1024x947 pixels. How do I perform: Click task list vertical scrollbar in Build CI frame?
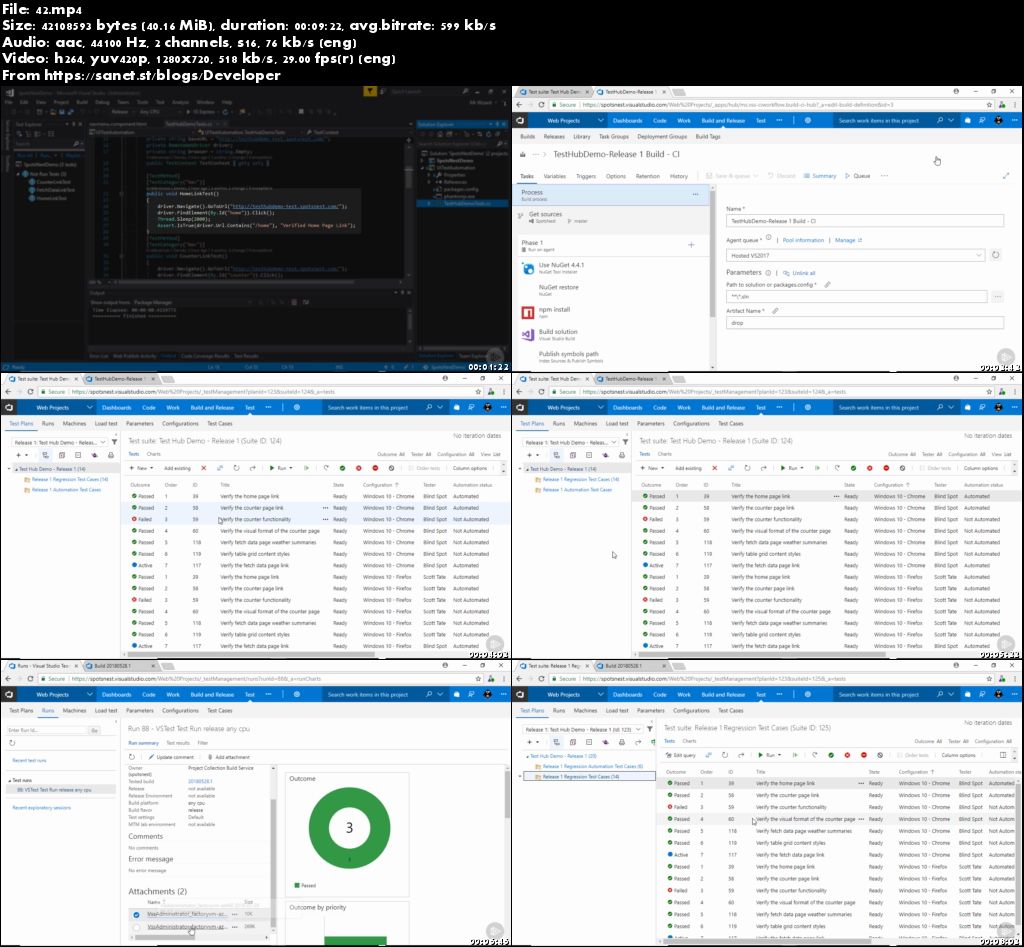click(712, 252)
